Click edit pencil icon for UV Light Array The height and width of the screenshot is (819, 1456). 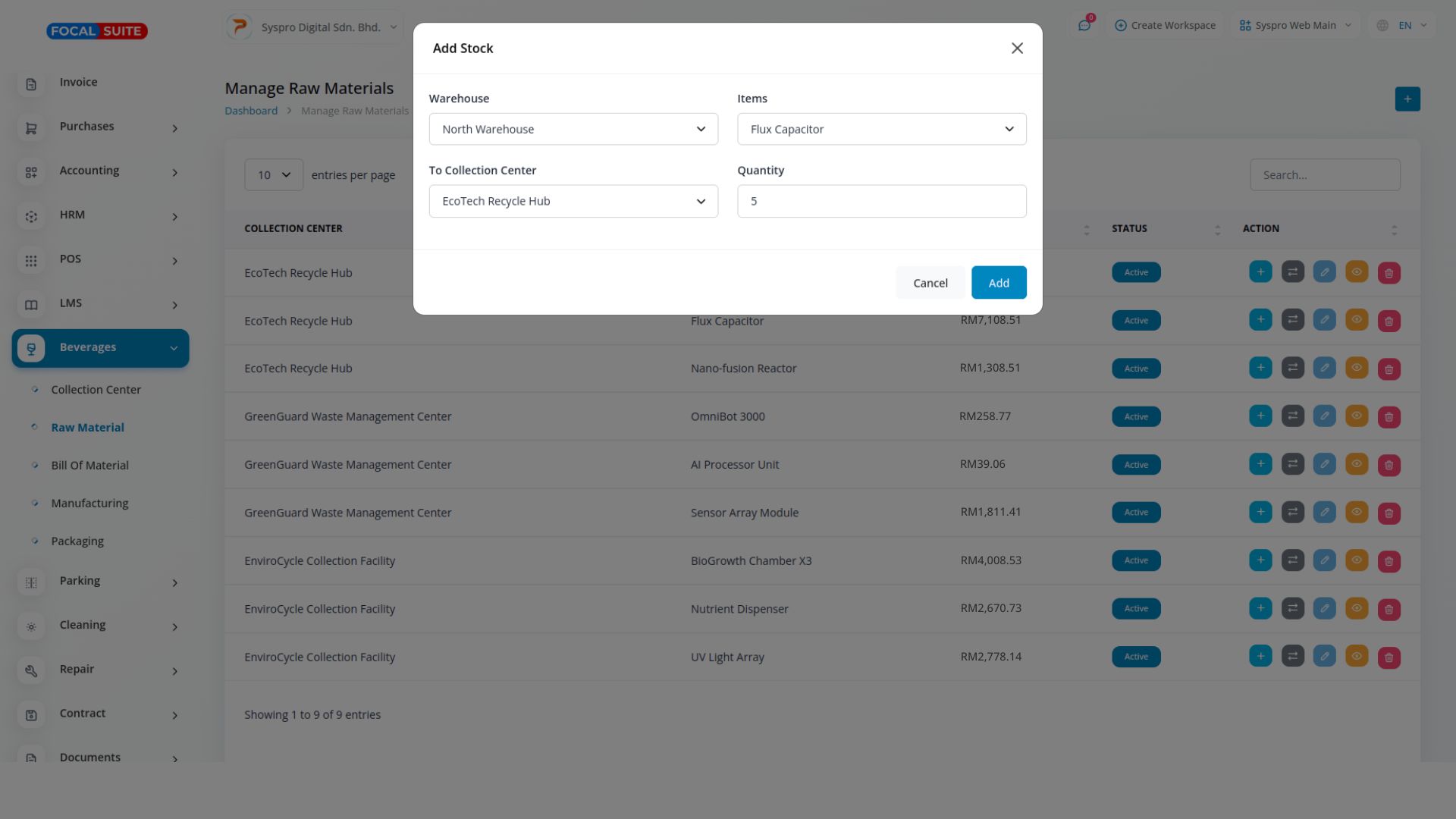pos(1324,657)
